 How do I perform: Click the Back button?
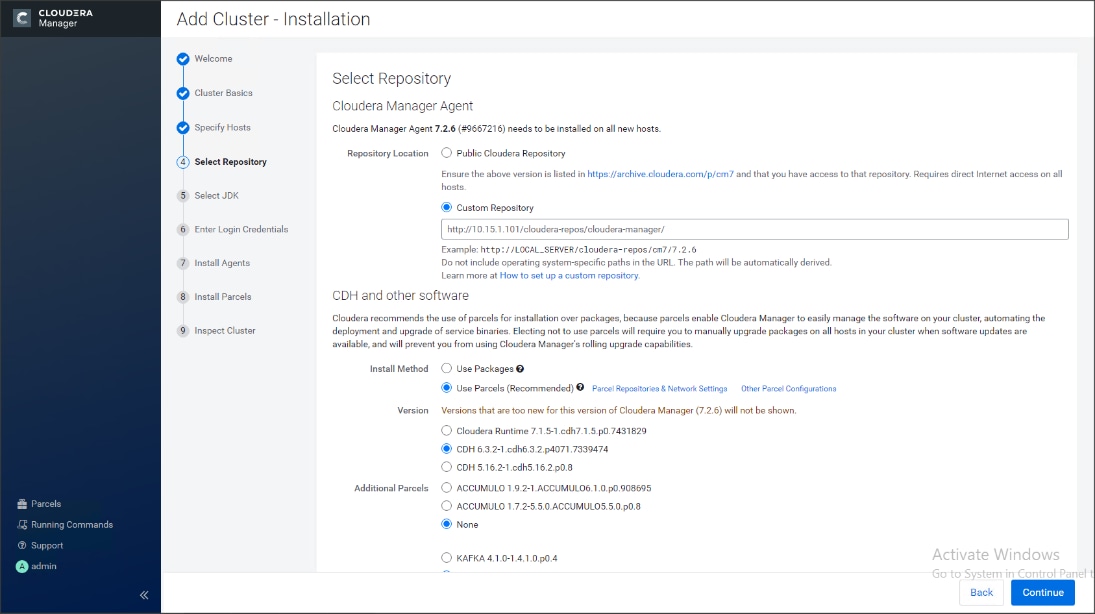tap(981, 592)
